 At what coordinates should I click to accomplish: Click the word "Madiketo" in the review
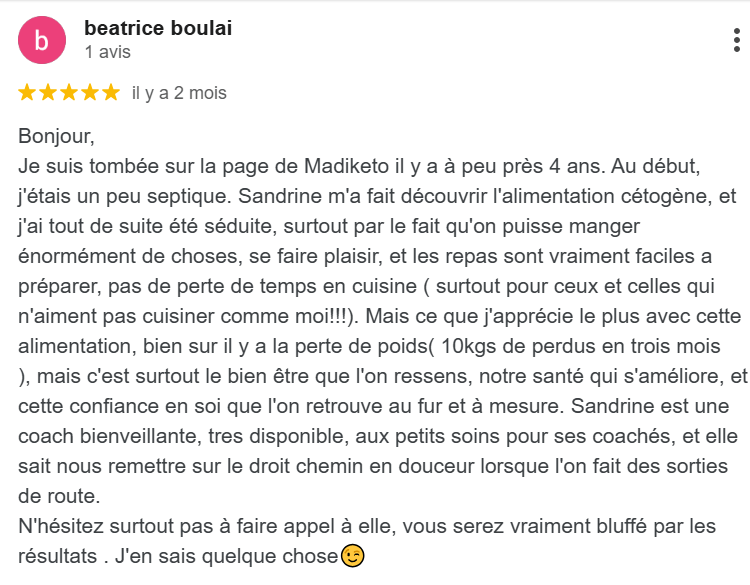pyautogui.click(x=347, y=166)
